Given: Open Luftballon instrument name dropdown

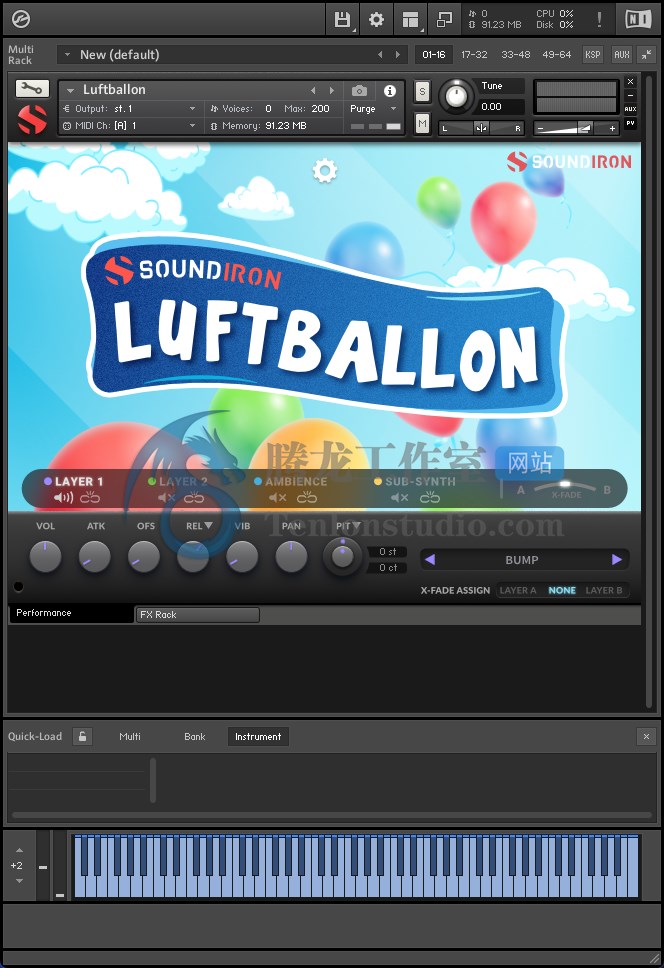Looking at the screenshot, I should click(x=70, y=91).
